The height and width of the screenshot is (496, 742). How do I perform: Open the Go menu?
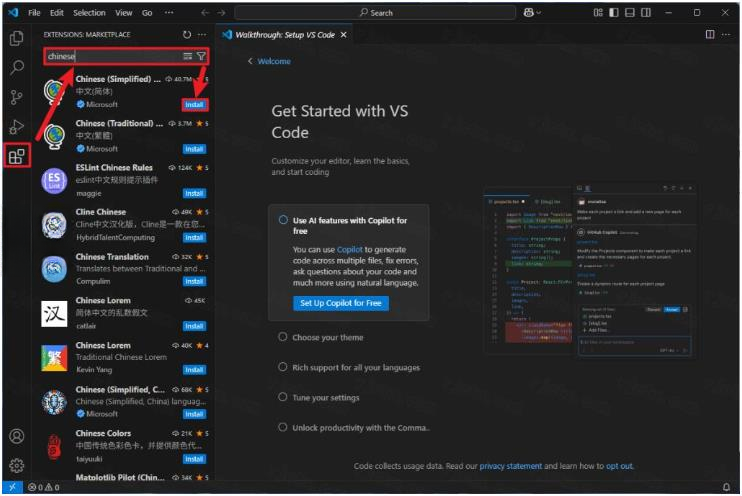click(x=147, y=13)
